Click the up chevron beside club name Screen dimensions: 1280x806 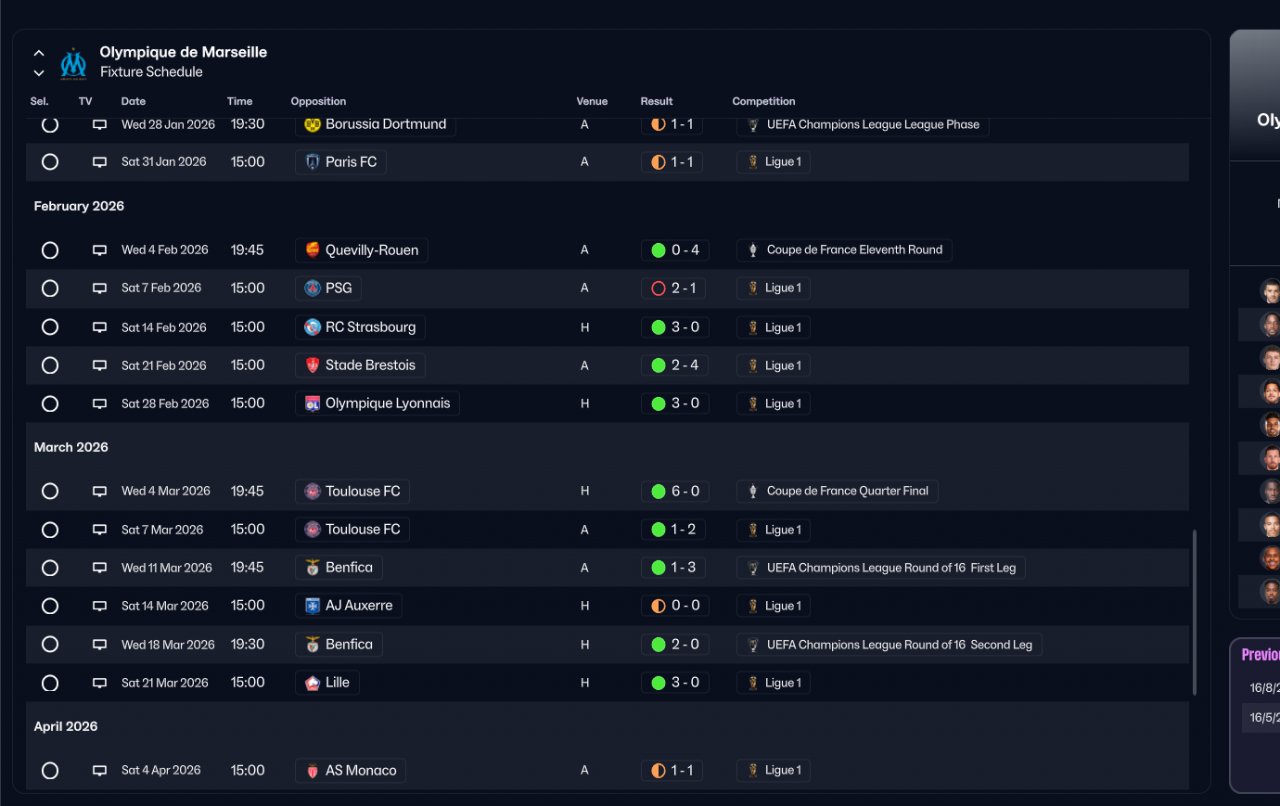(39, 53)
